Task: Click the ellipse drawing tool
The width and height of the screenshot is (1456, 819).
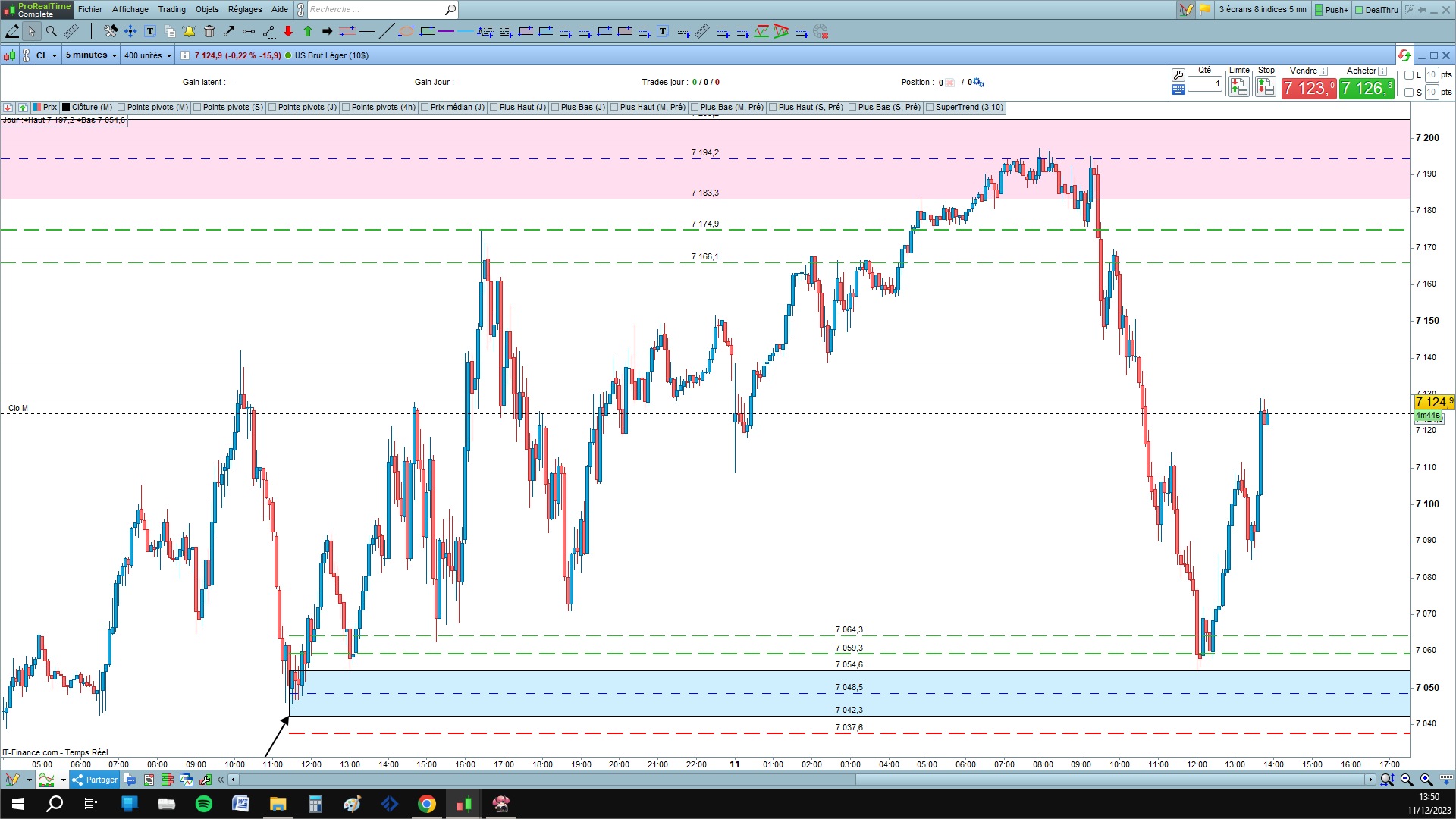Action: pos(406,31)
